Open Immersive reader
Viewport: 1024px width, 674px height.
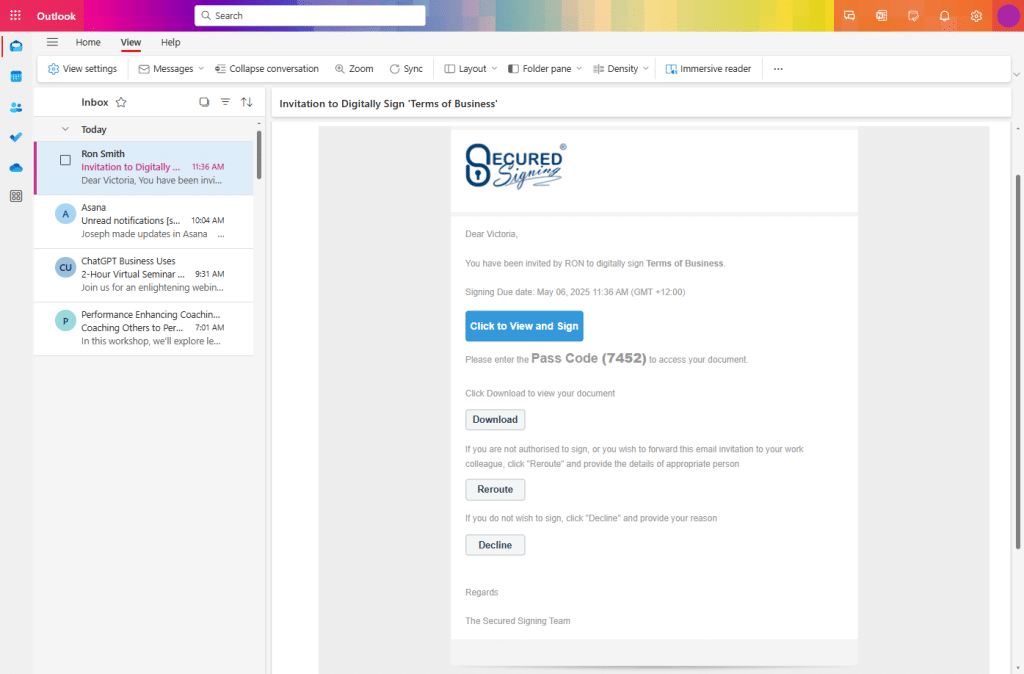click(x=709, y=69)
